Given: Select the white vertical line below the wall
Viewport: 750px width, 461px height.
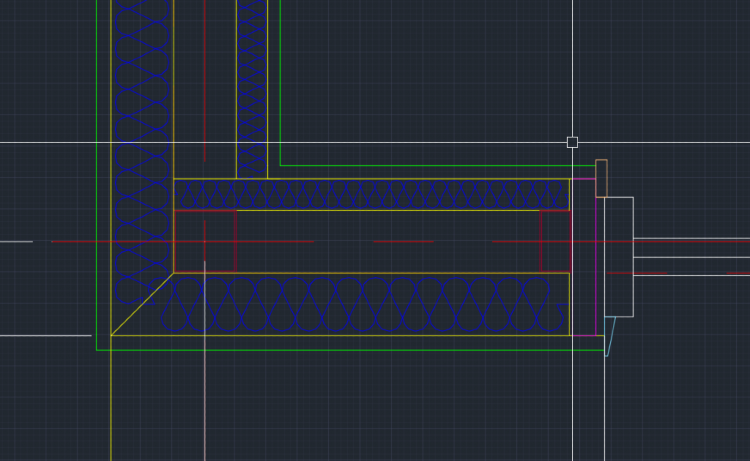Looking at the screenshot, I should [x=204, y=400].
